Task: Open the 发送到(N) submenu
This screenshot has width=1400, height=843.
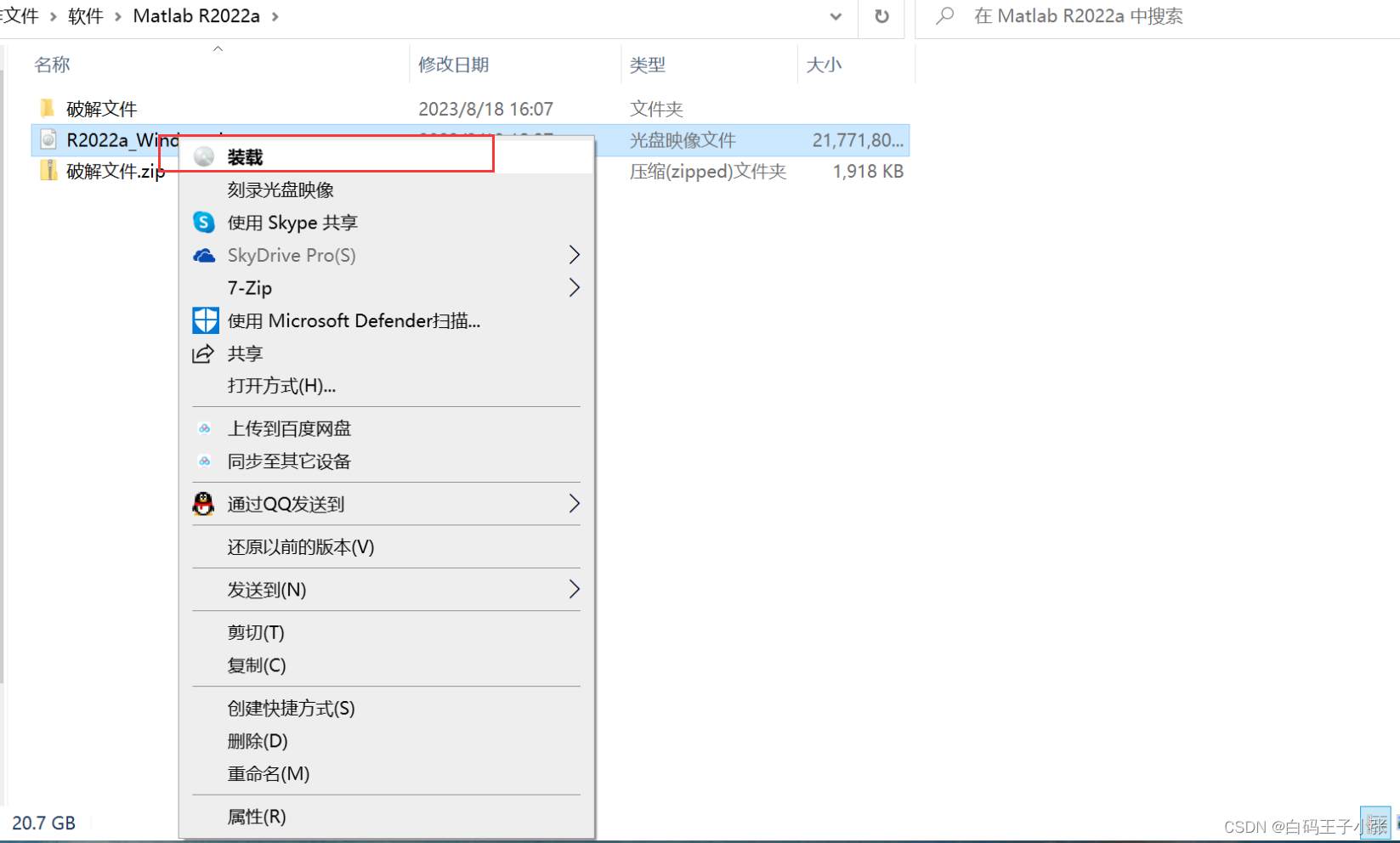Action: [267, 590]
